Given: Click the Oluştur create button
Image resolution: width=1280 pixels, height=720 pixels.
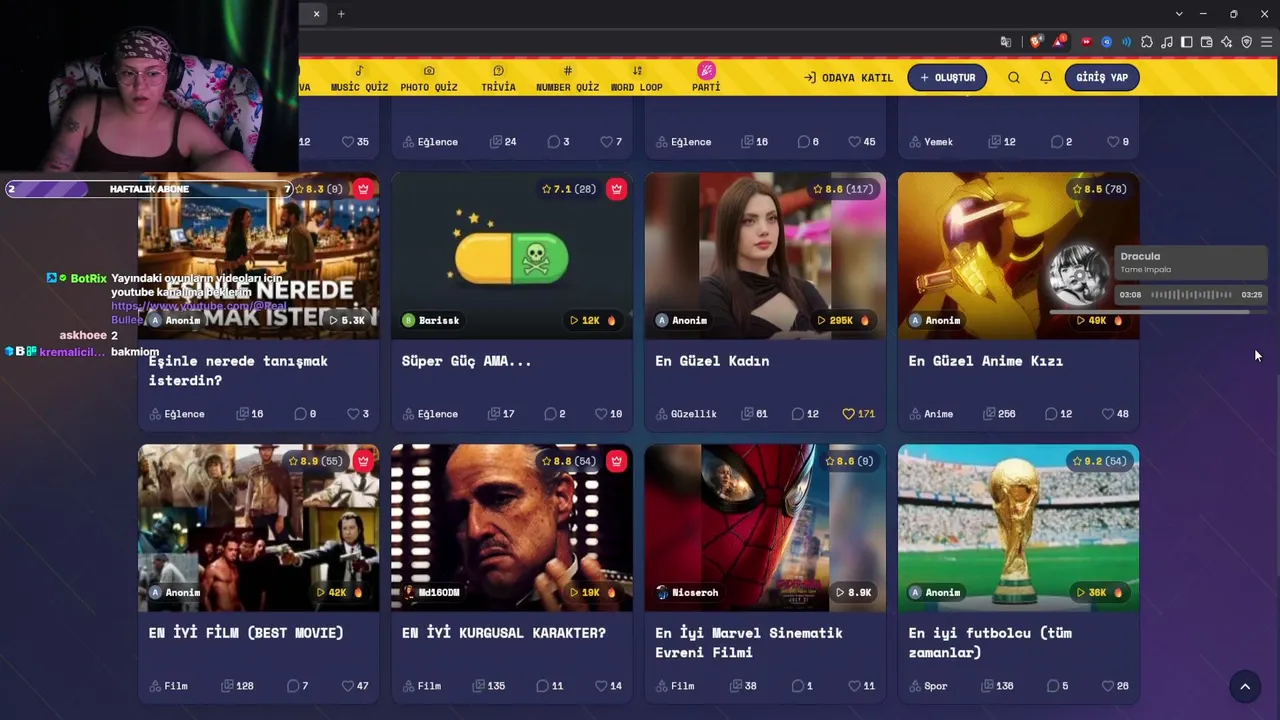Looking at the screenshot, I should click(x=947, y=77).
